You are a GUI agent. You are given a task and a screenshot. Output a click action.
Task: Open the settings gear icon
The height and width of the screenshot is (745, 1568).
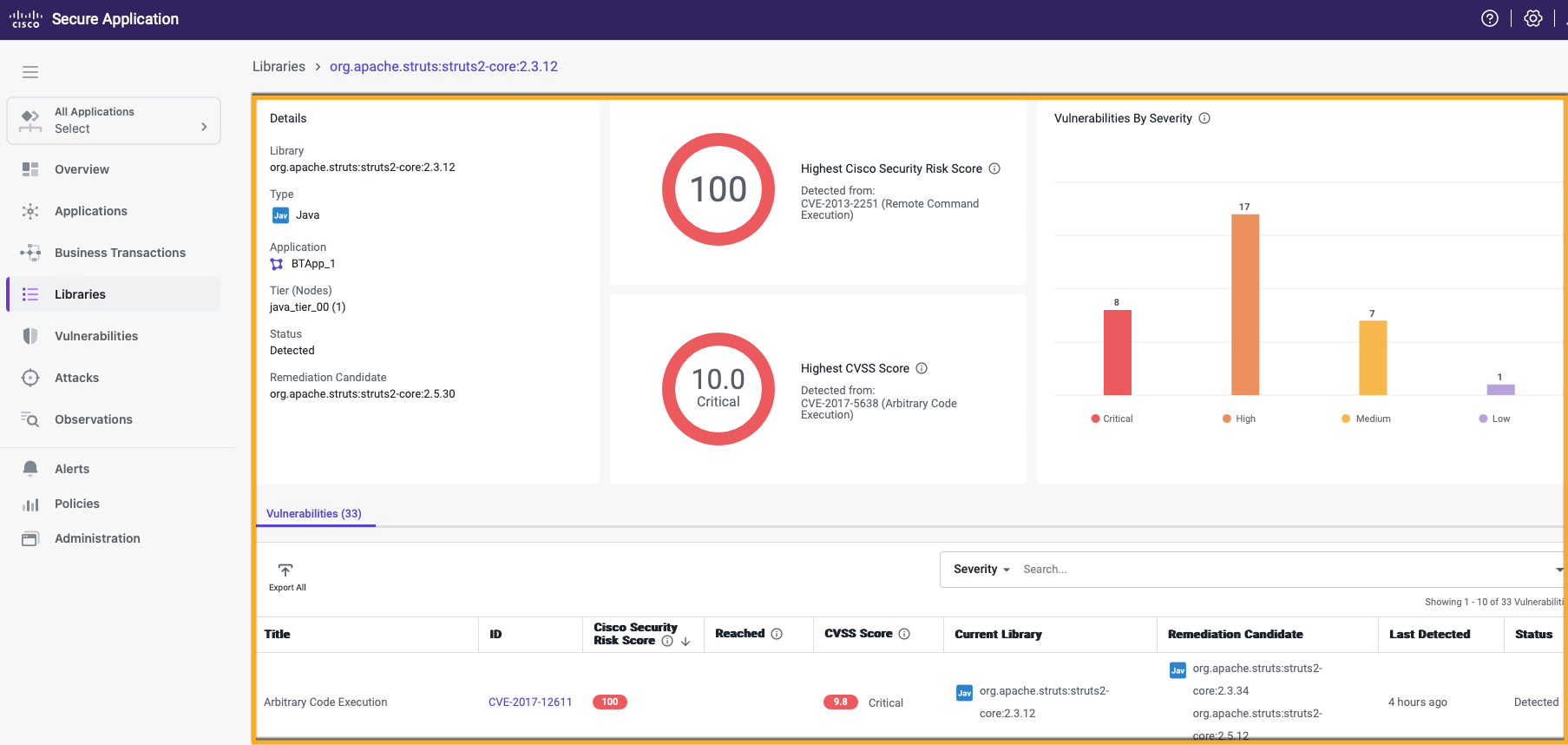pyautogui.click(x=1533, y=18)
